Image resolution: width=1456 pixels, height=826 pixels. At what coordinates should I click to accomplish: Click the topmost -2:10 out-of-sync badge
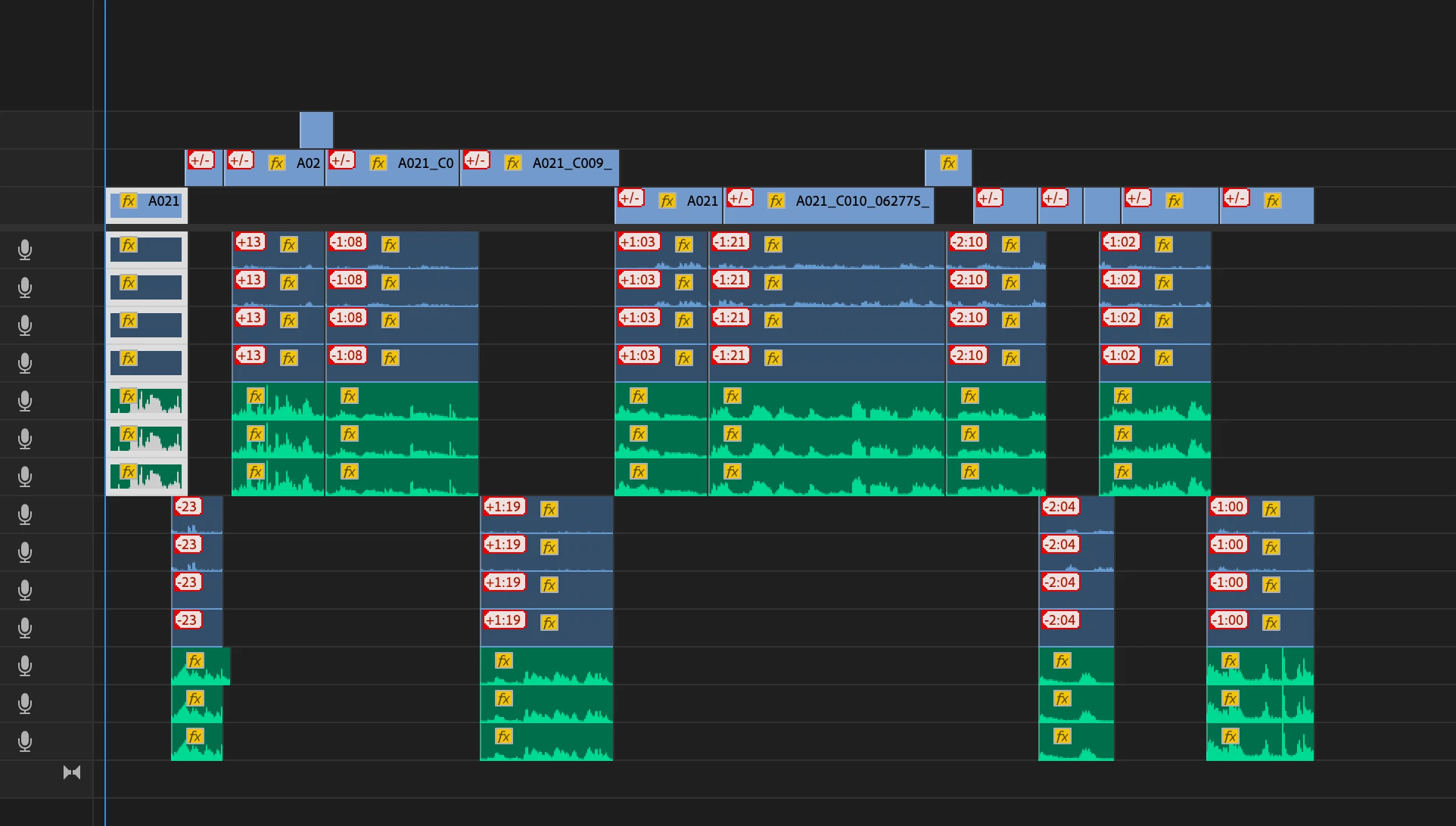969,242
